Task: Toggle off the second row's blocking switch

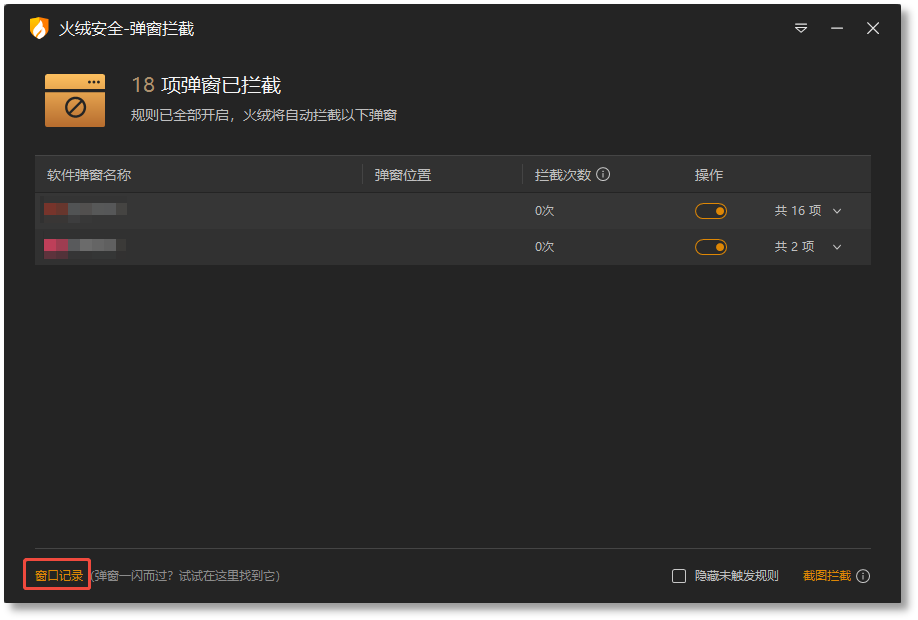Action: pyautogui.click(x=711, y=247)
